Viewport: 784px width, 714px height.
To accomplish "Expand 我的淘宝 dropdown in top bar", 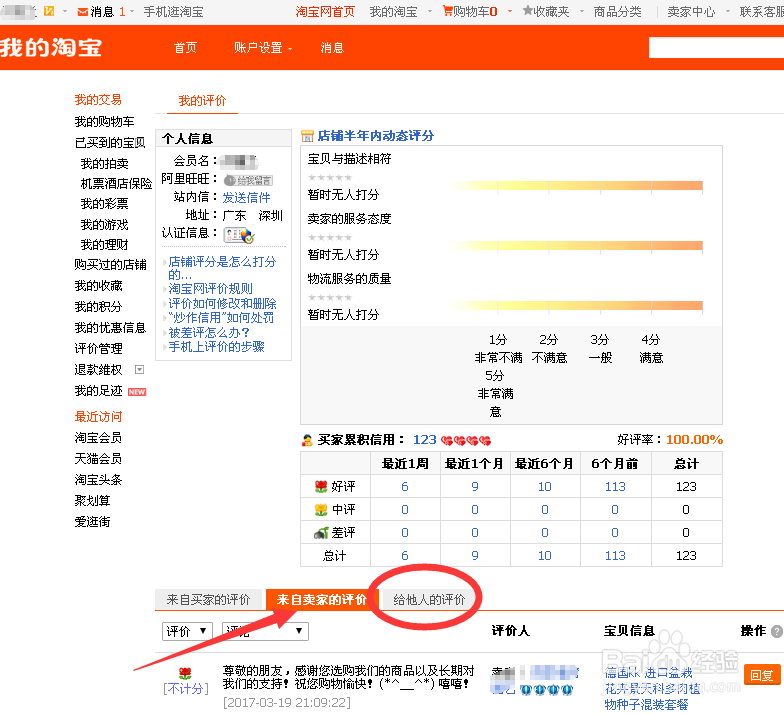I will tap(429, 11).
